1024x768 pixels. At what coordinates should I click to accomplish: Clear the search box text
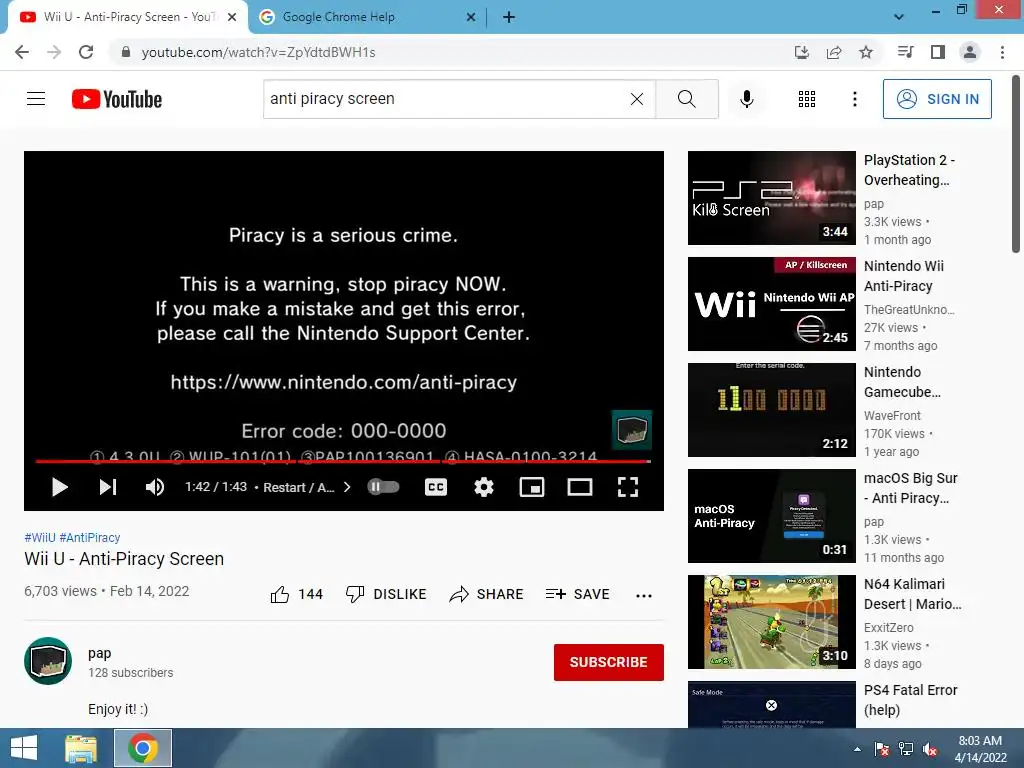click(637, 99)
